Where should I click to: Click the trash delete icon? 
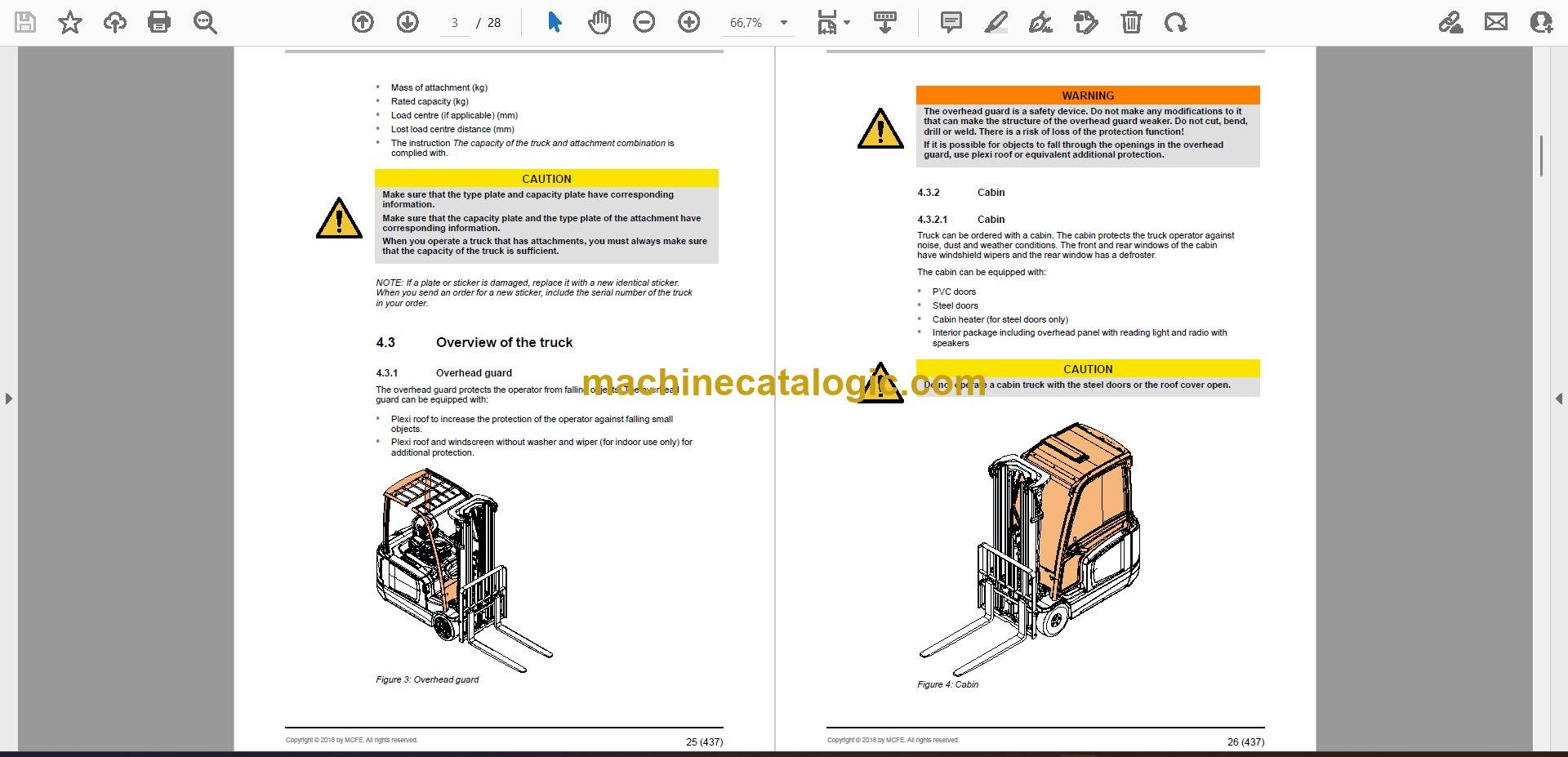[x=1131, y=22]
